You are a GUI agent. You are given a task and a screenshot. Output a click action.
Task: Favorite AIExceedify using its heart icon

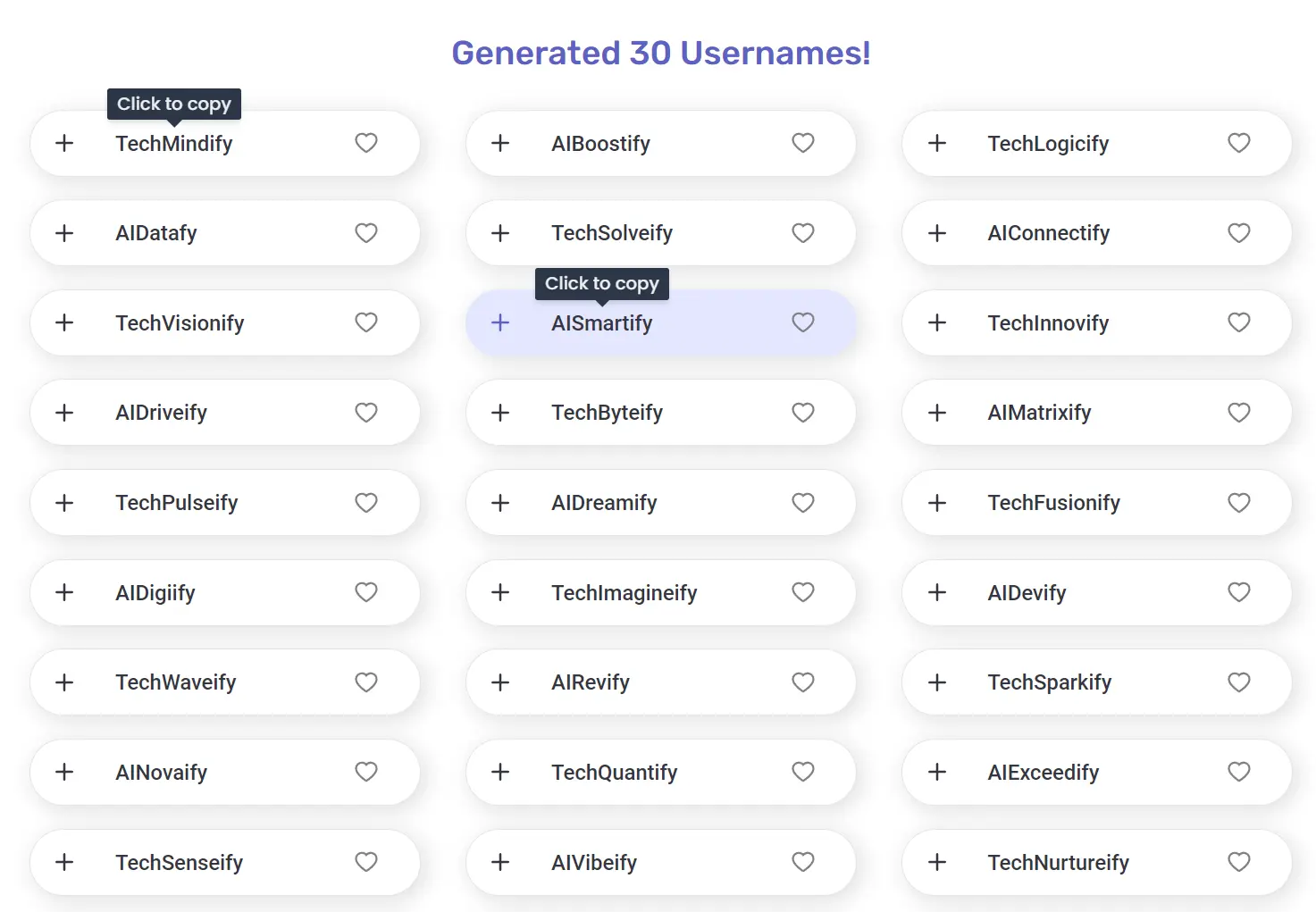[1238, 772]
